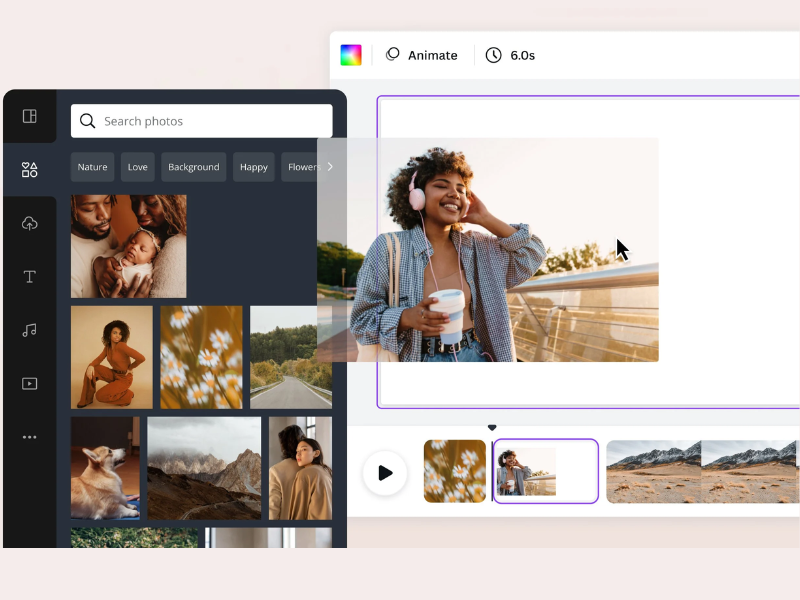800x600 pixels.
Task: Open the Elements panel icon
Action: pos(29,169)
